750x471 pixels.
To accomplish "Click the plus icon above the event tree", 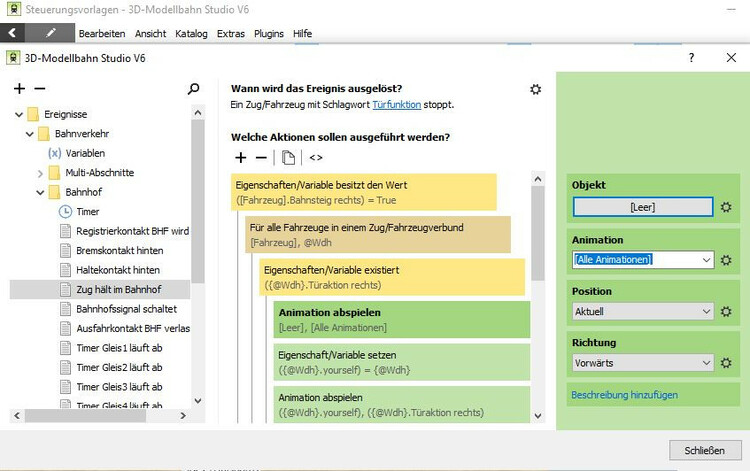I will pyautogui.click(x=19, y=89).
